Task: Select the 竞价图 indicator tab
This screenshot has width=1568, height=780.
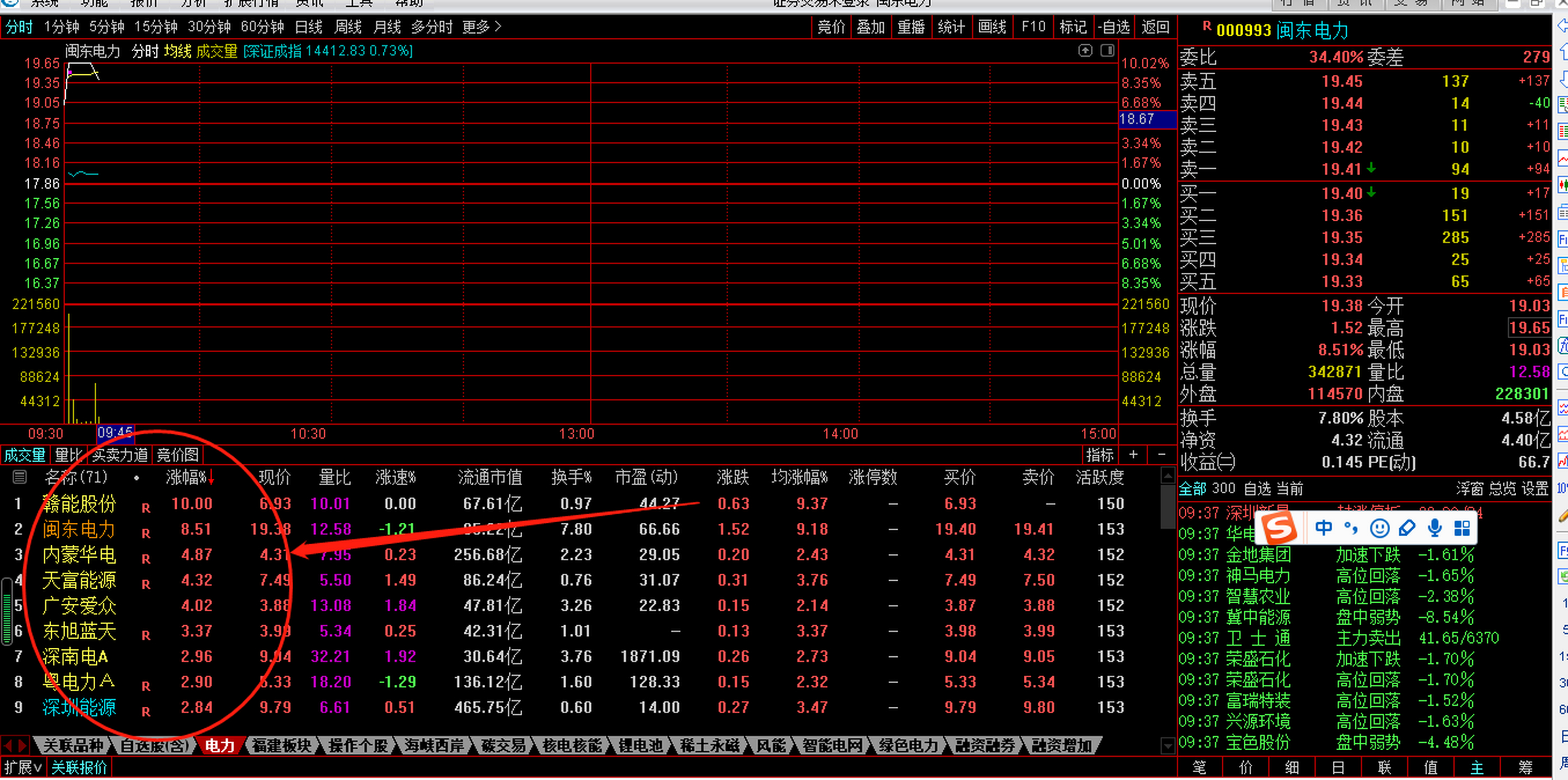Action: (177, 455)
